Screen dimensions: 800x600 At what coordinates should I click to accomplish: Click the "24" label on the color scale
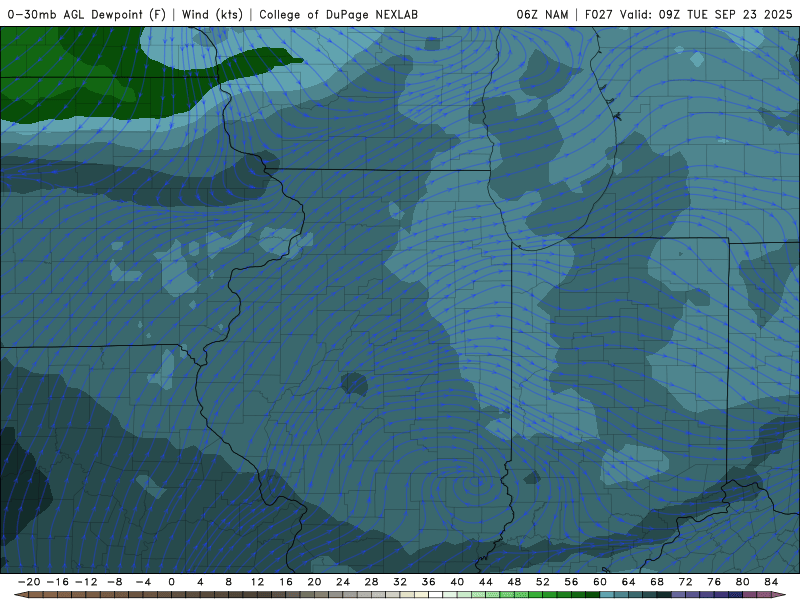click(343, 582)
